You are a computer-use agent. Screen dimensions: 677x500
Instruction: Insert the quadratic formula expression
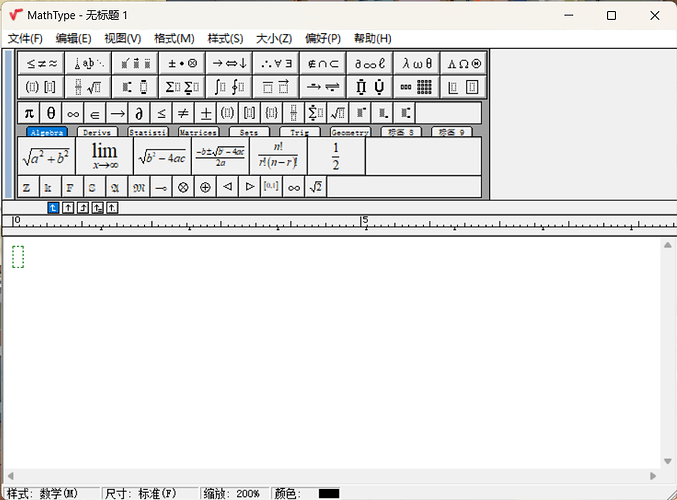220,156
